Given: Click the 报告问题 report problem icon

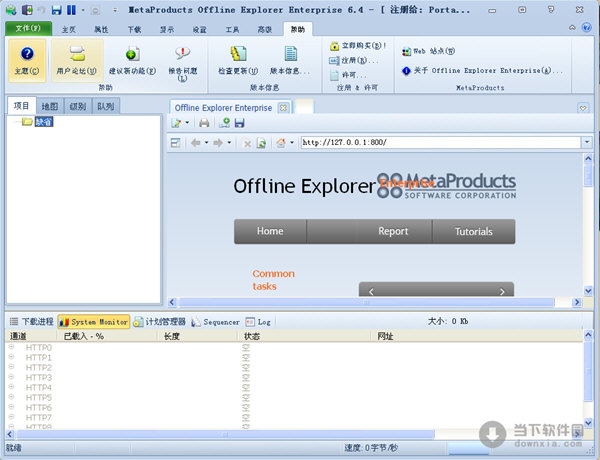Looking at the screenshot, I should [183, 53].
